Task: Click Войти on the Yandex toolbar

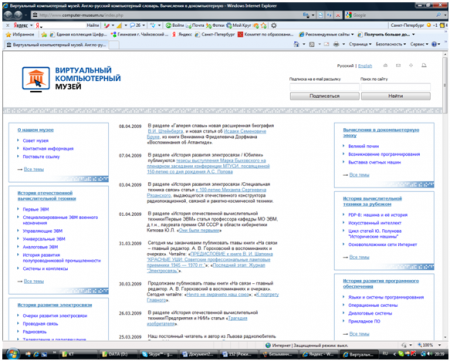Action: [x=175, y=25]
